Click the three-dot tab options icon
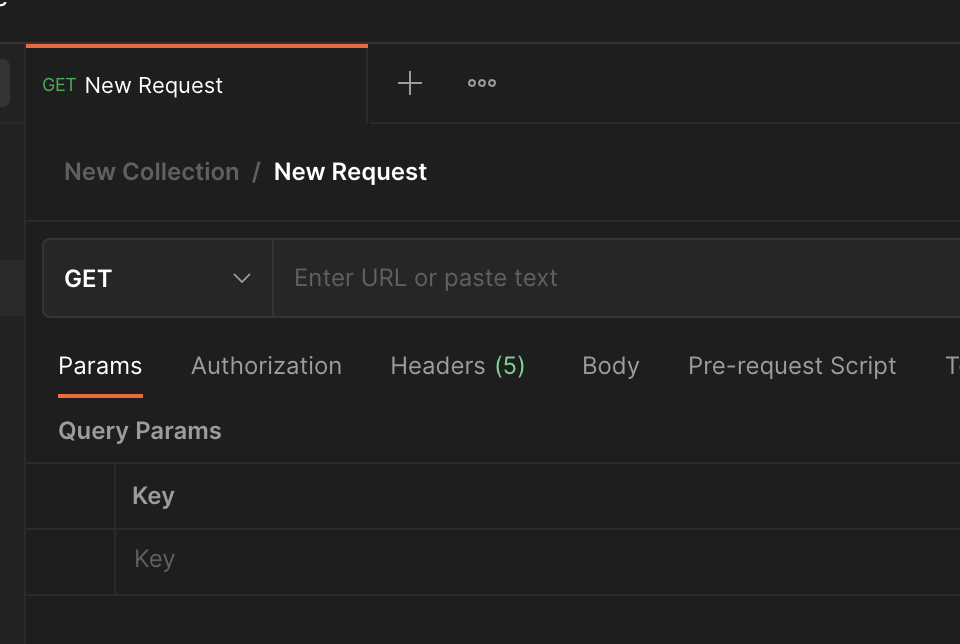960x644 pixels. coord(481,83)
